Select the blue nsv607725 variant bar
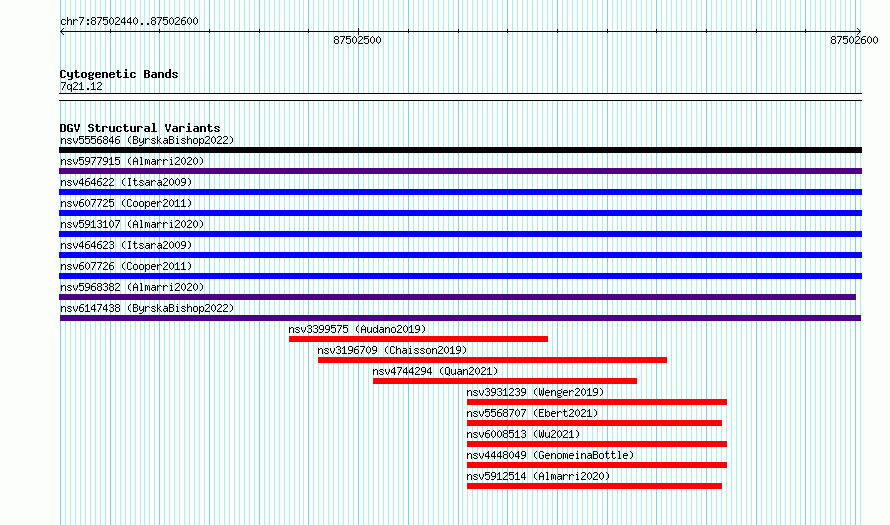Image resolution: width=890 pixels, height=525 pixels. pos(460,213)
